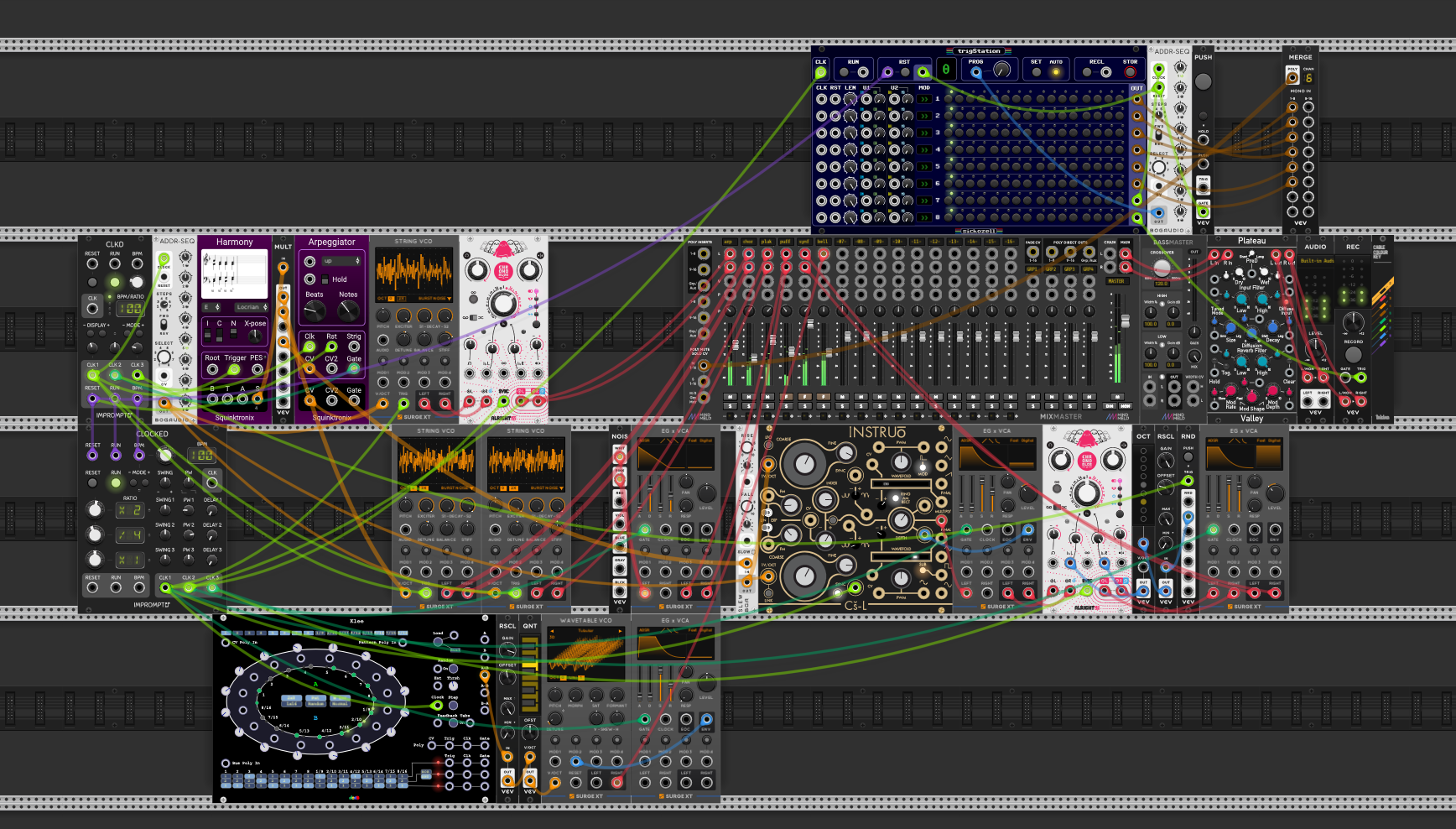Open the Arpeggiator 'up' mode dropdown
The height and width of the screenshot is (829, 1456).
point(341,261)
